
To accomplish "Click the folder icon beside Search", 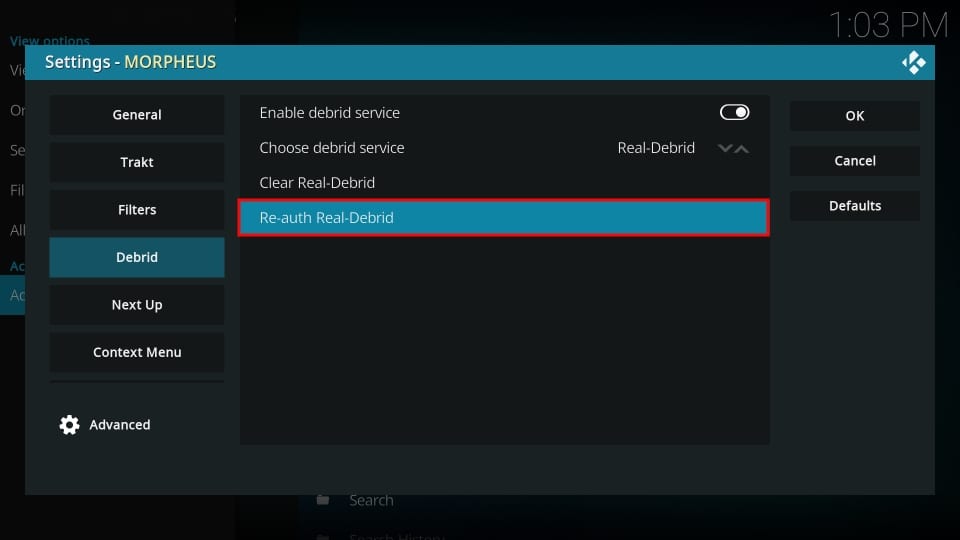I will (323, 500).
